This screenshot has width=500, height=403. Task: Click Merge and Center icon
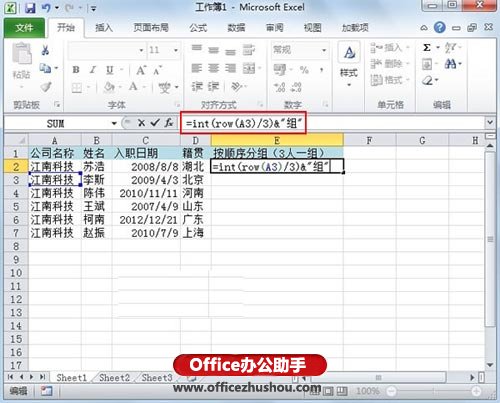pos(249,68)
